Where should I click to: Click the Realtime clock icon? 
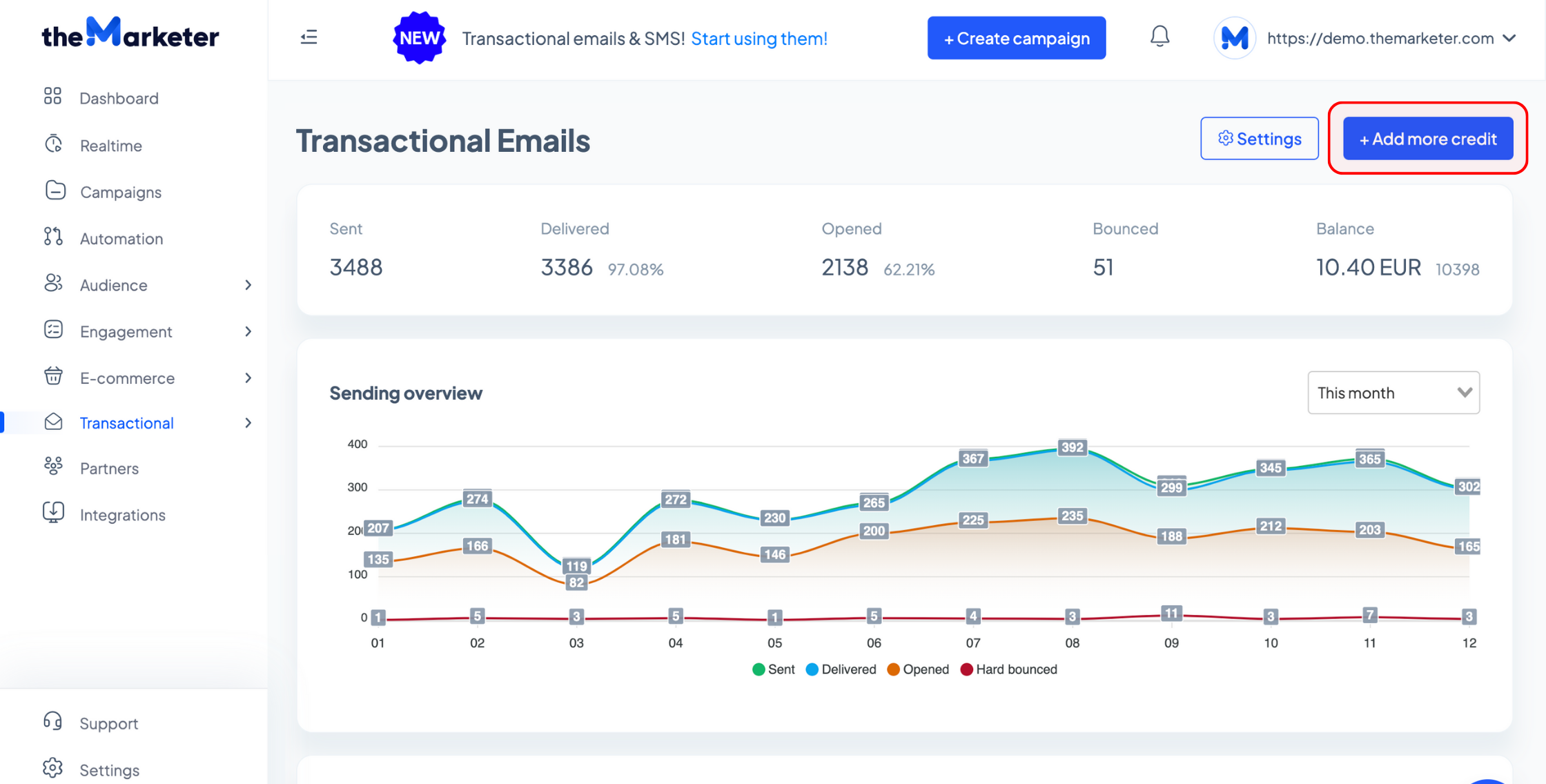tap(53, 144)
